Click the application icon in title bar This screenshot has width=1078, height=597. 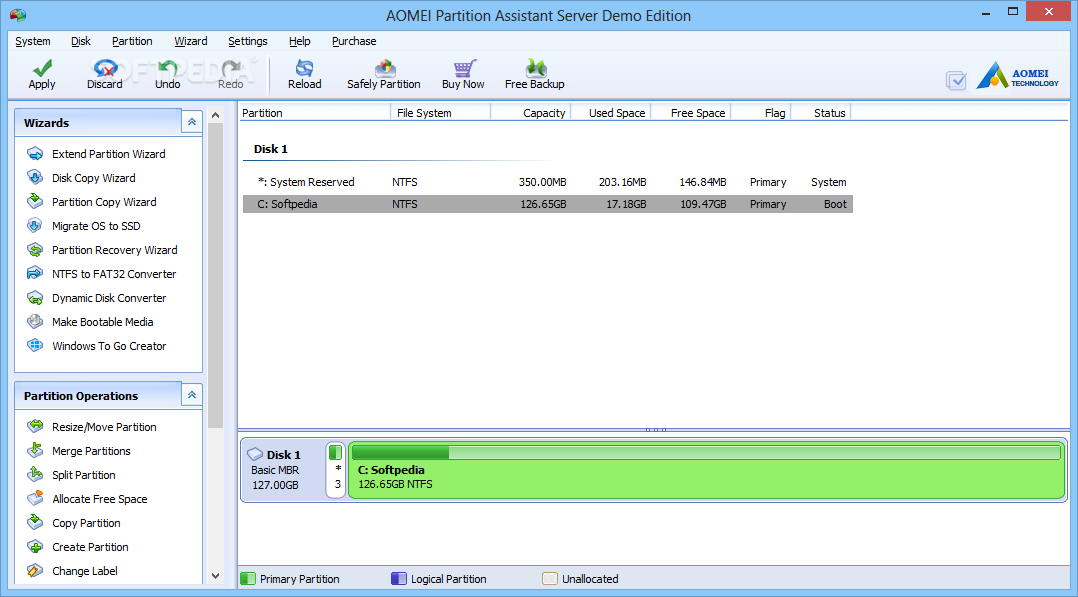tap(18, 15)
